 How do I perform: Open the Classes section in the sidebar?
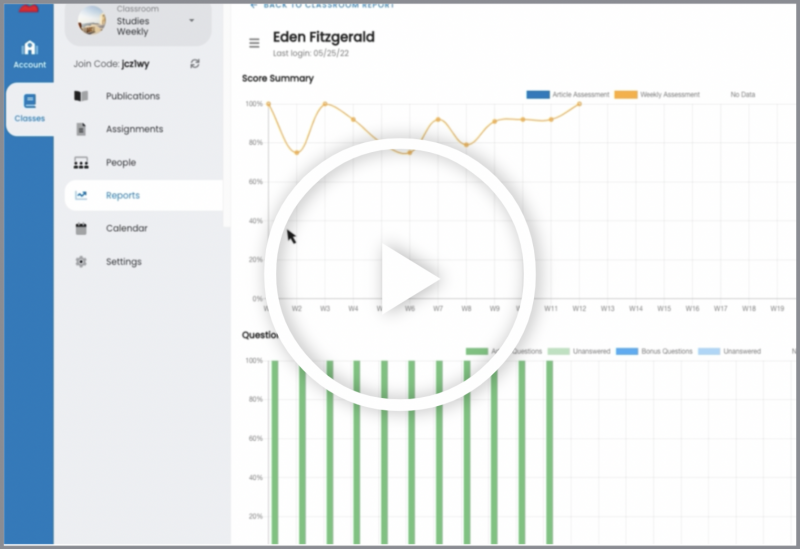(29, 102)
